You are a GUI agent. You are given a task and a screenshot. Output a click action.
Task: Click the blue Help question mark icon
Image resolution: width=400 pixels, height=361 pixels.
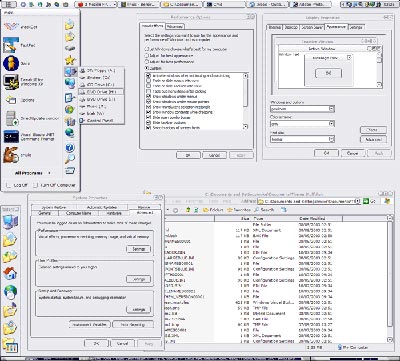click(70, 147)
